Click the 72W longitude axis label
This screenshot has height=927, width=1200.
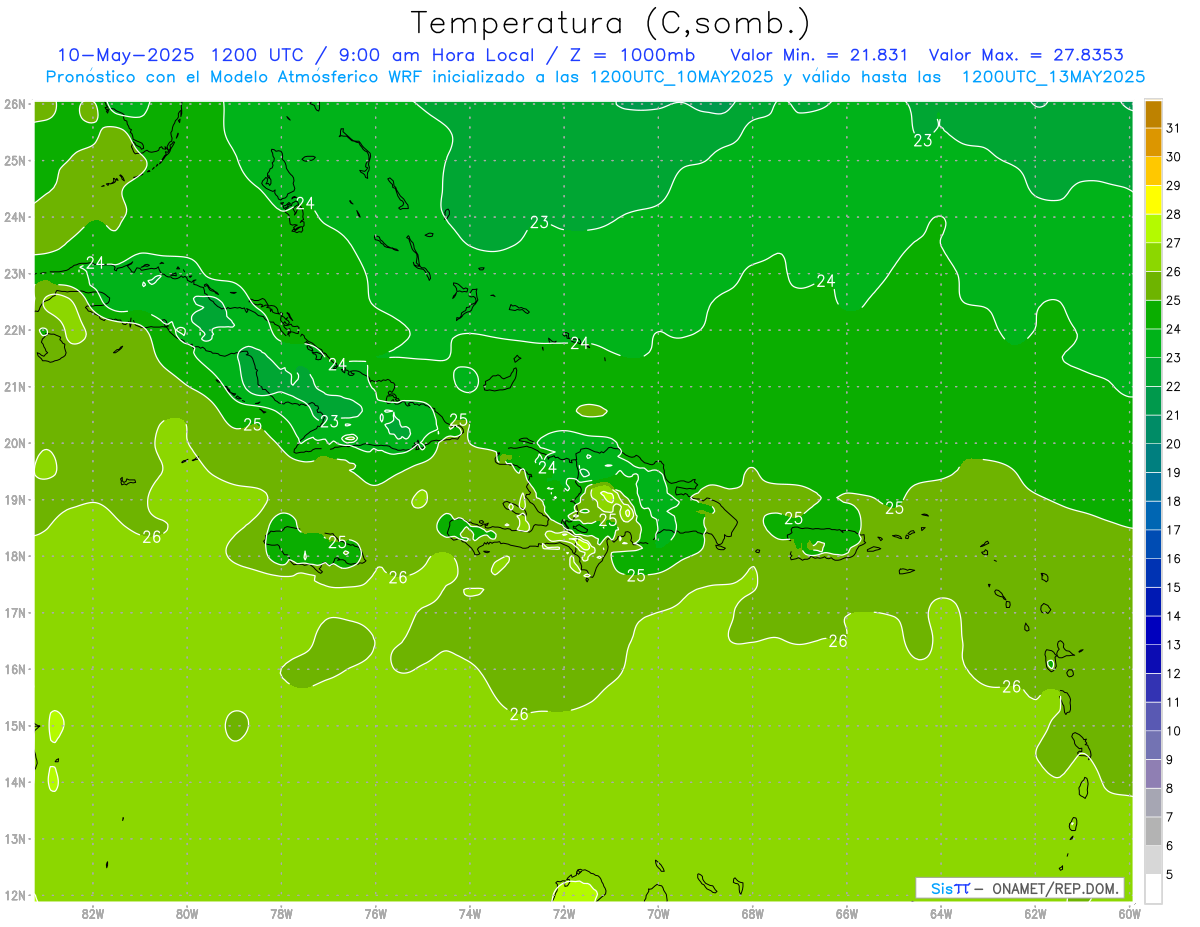coord(564,913)
